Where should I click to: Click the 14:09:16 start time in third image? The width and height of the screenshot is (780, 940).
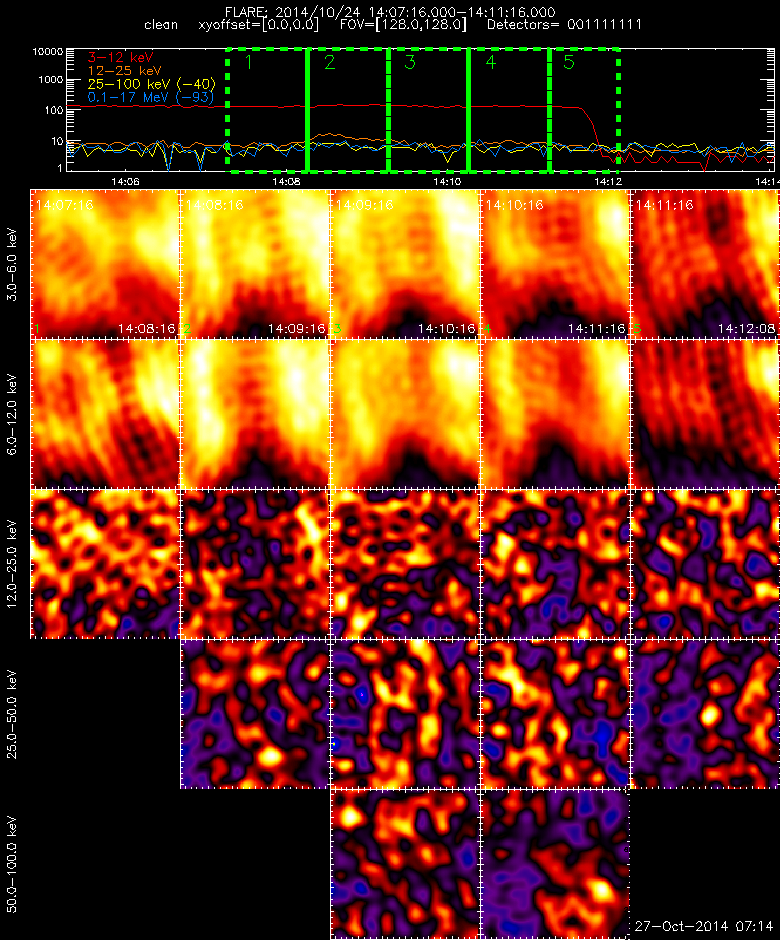pos(365,205)
